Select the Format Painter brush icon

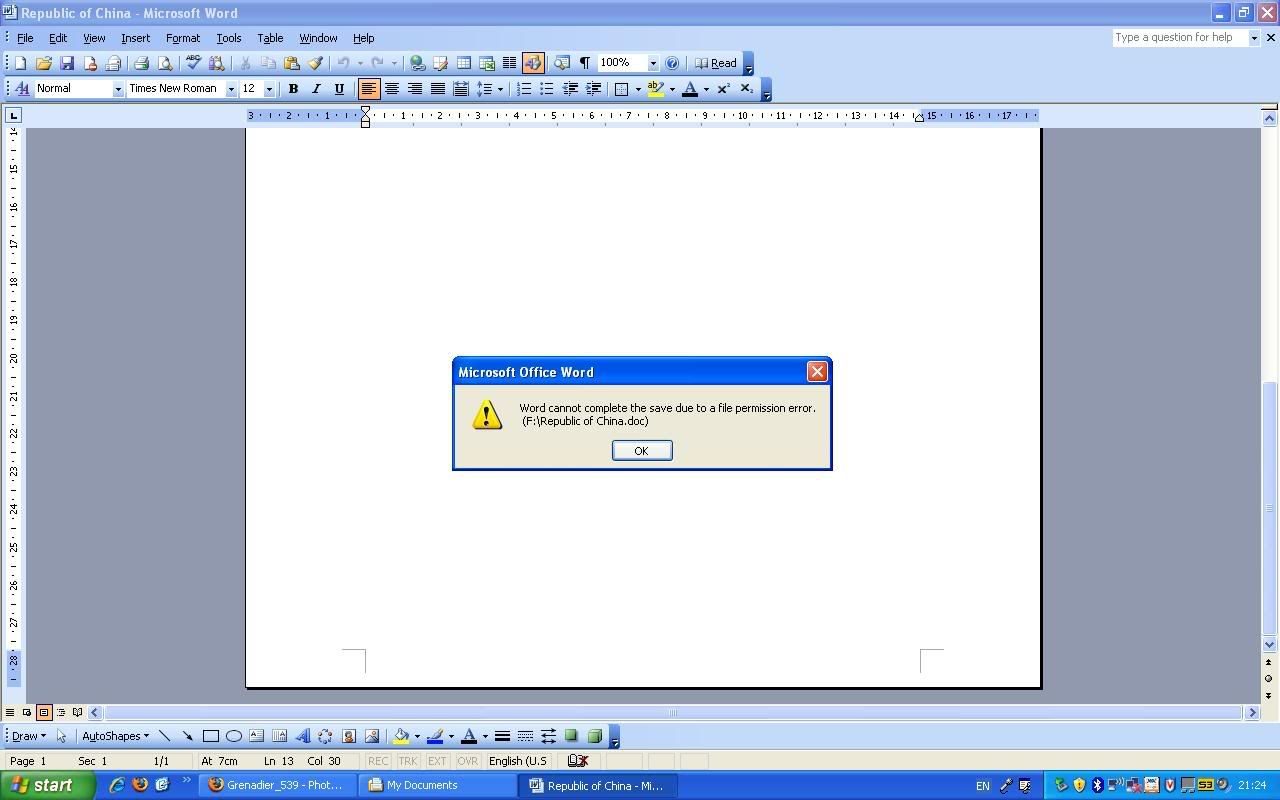315,63
